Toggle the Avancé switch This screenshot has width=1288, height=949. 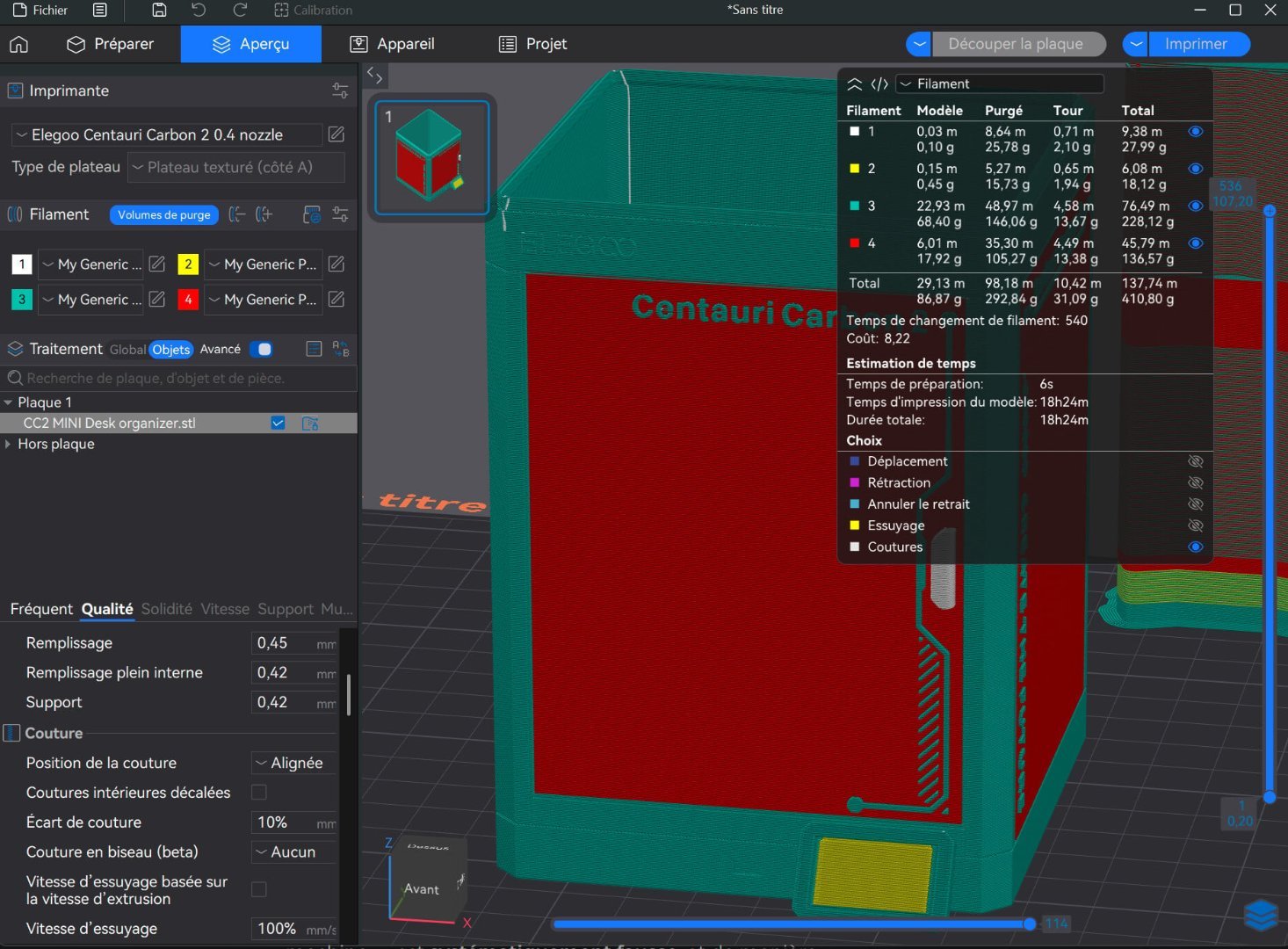point(261,349)
